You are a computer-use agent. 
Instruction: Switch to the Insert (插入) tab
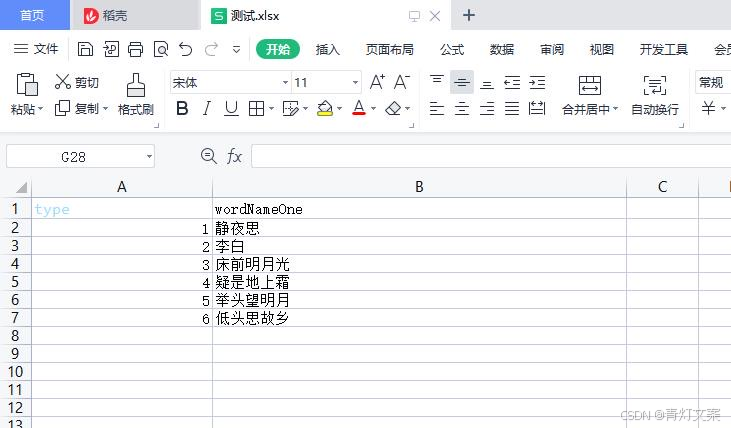click(x=327, y=49)
